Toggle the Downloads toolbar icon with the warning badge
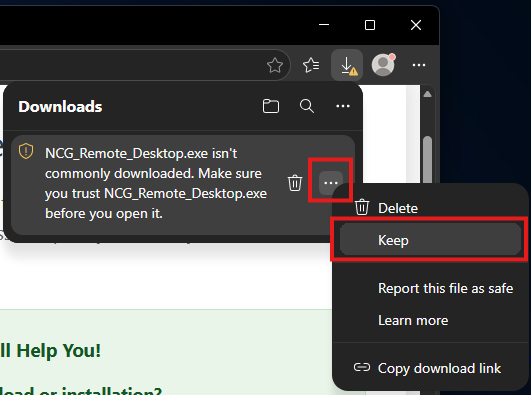This screenshot has width=531, height=395. point(347,65)
